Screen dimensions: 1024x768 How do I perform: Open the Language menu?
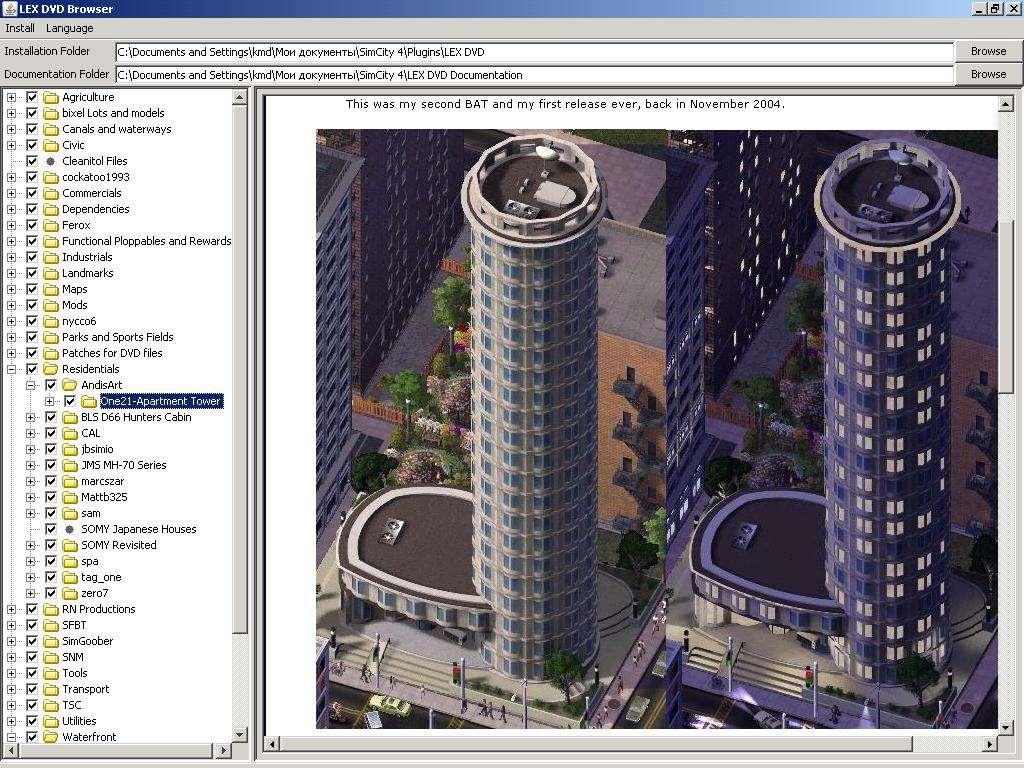[x=69, y=28]
